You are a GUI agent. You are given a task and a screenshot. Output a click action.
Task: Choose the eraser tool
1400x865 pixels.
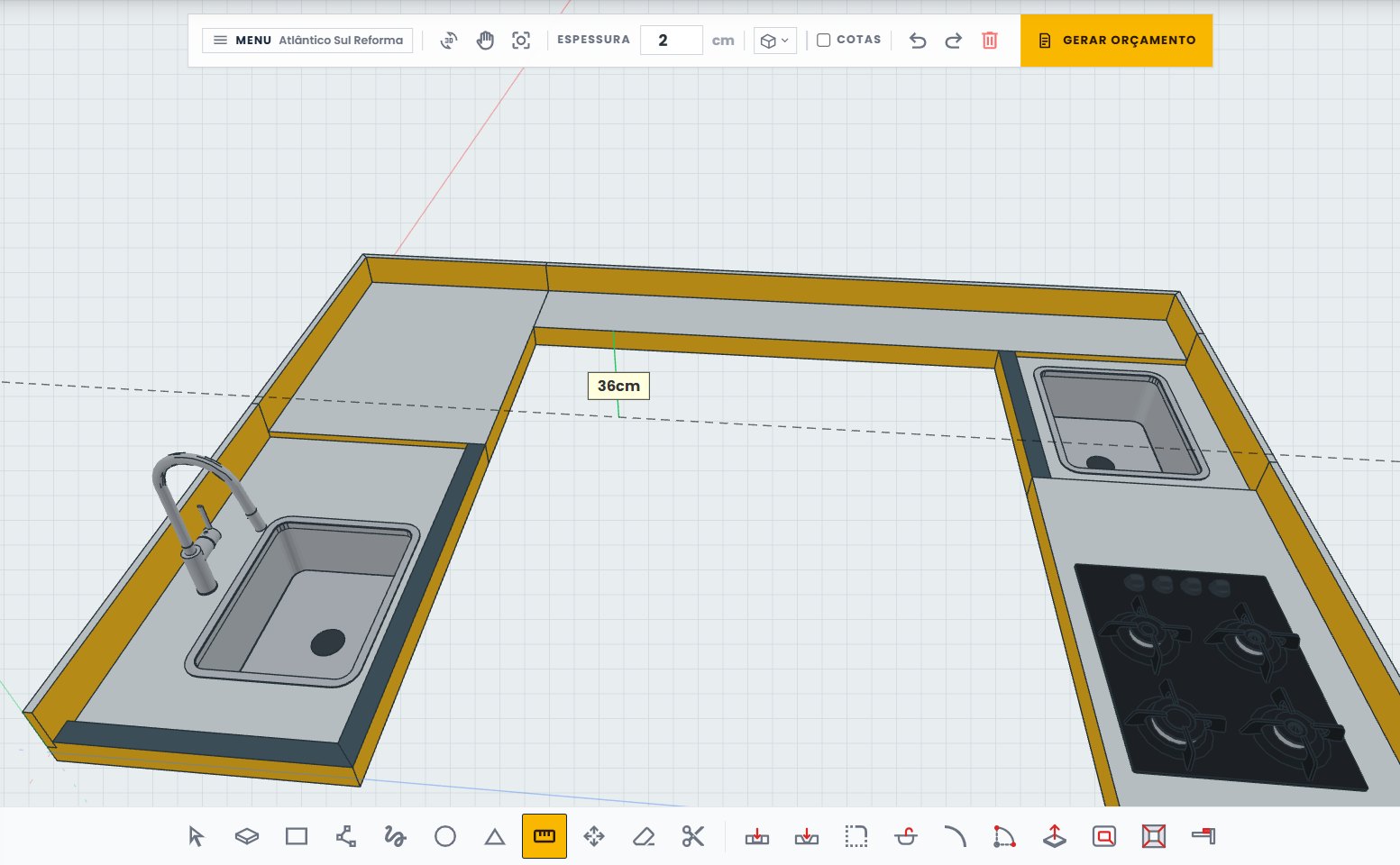[x=644, y=836]
